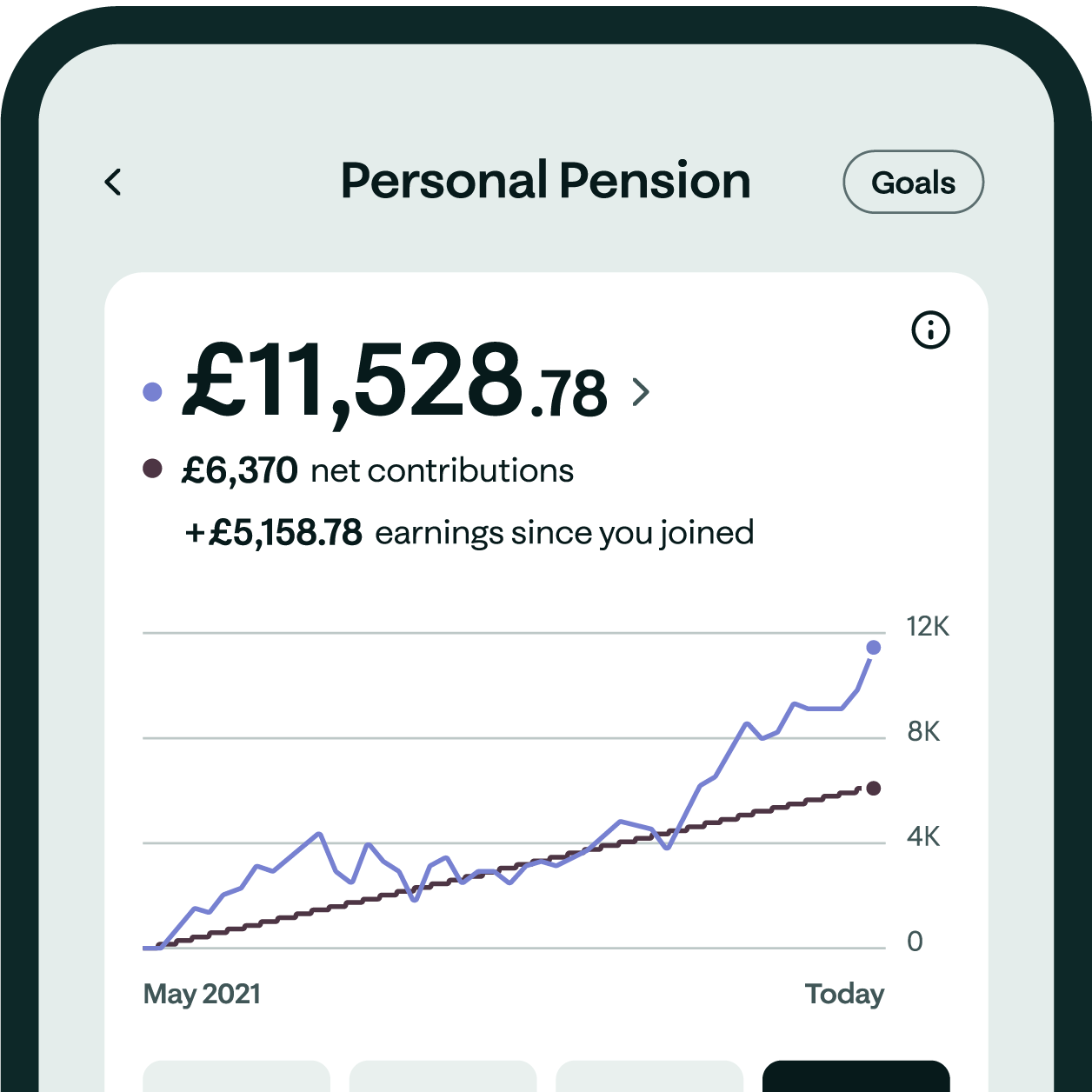The image size is (1092, 1092).
Task: Click the +£5,158.78 earnings line
Action: coord(469,533)
